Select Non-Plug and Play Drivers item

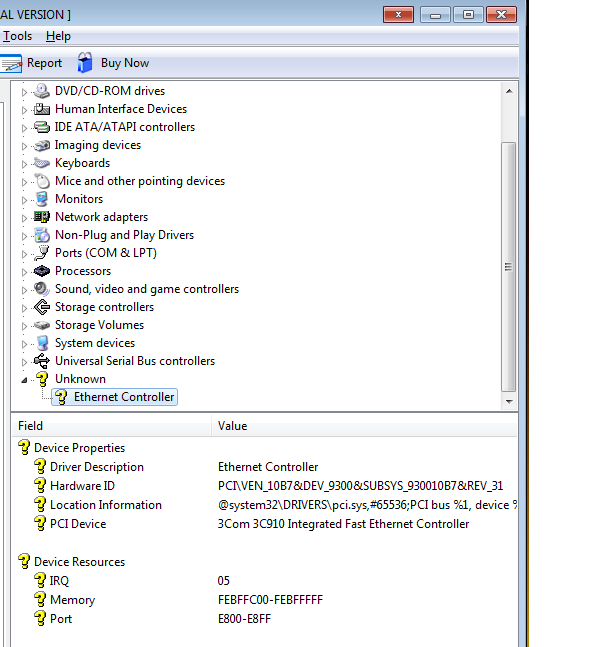point(124,235)
